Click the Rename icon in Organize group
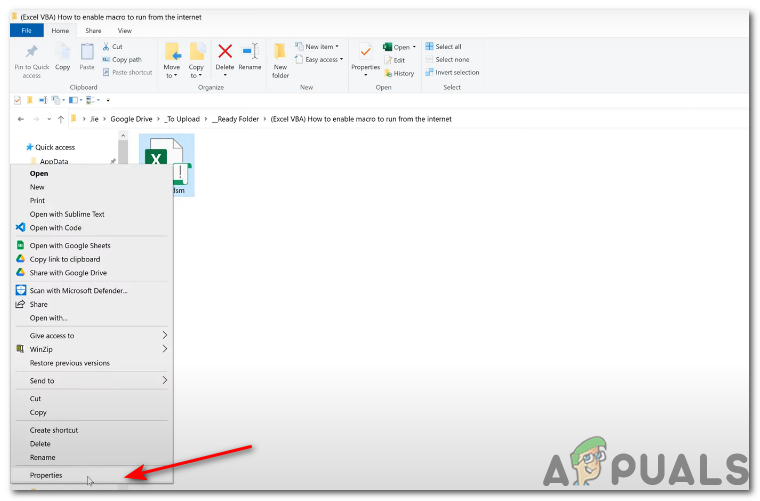The height and width of the screenshot is (501, 760). pyautogui.click(x=250, y=51)
